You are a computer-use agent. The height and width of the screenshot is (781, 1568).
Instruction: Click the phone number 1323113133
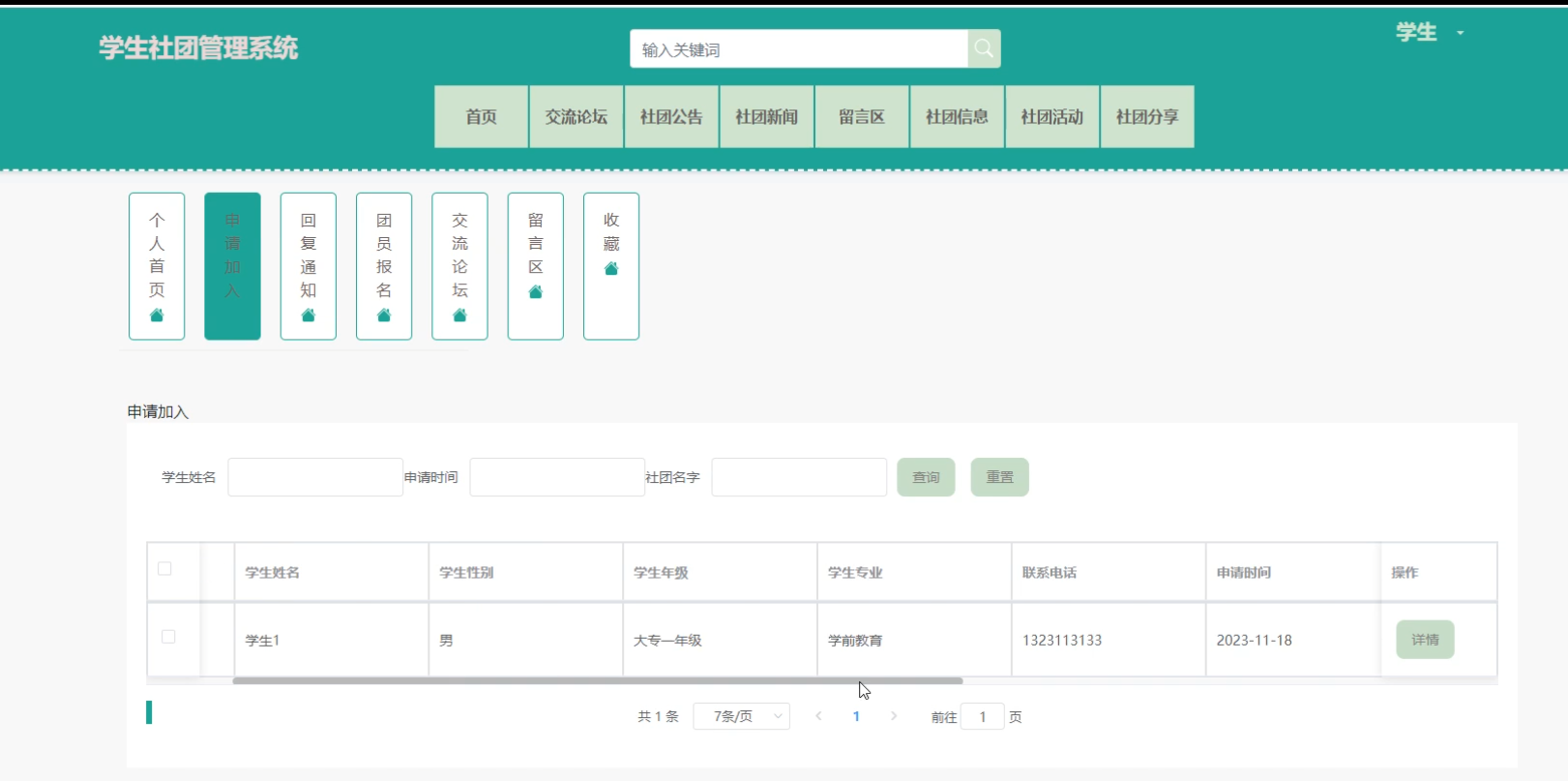coord(1062,640)
